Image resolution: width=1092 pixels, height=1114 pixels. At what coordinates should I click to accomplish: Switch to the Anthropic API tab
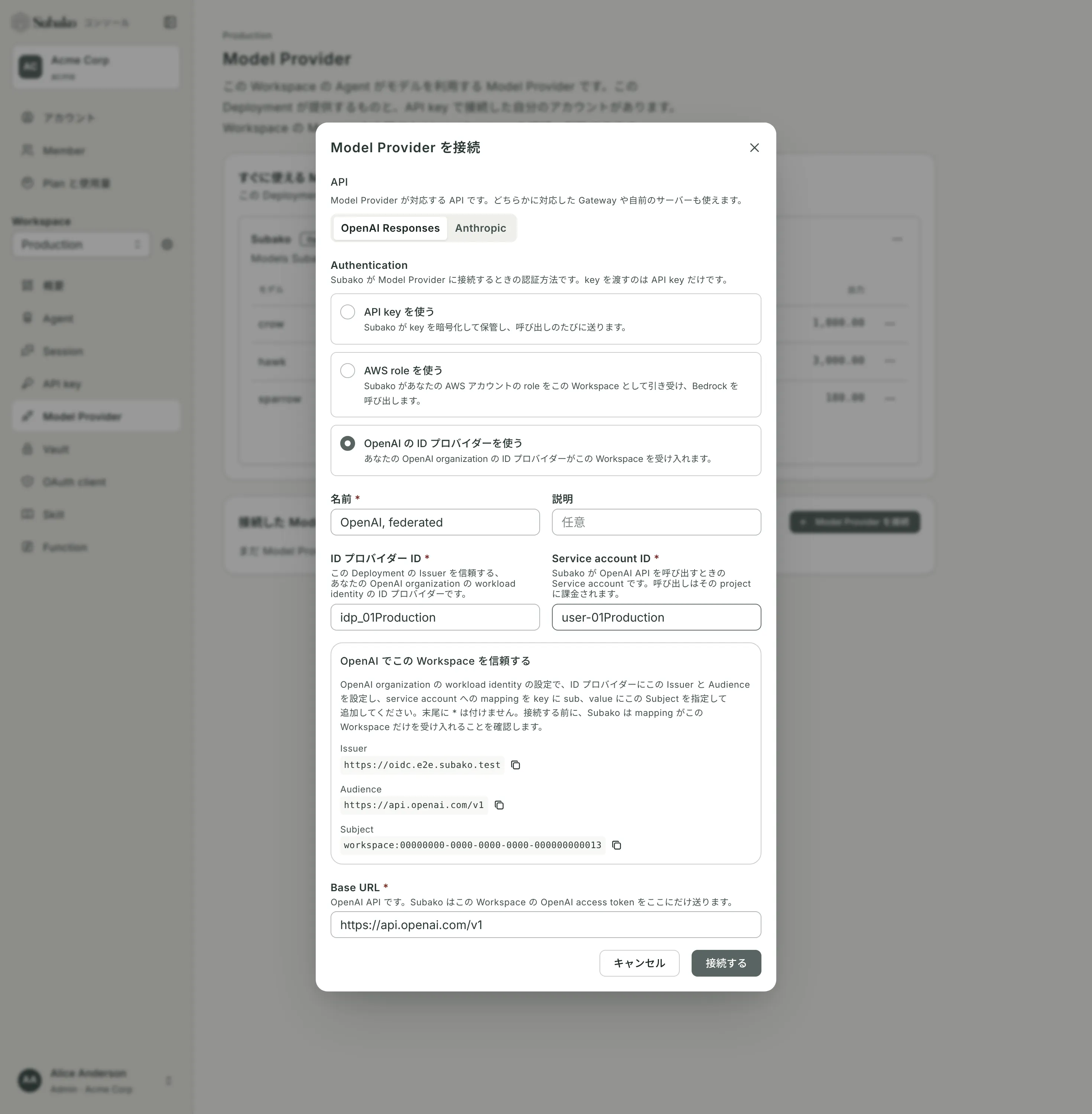[x=480, y=228]
